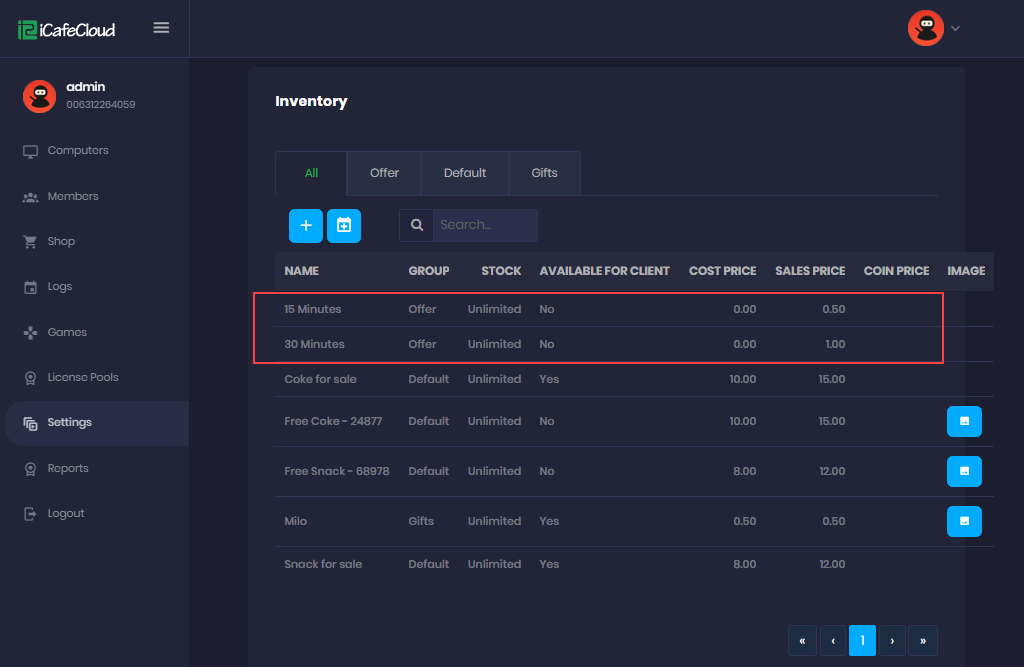
Task: Open the Reports sidebar menu
Action: [68, 468]
